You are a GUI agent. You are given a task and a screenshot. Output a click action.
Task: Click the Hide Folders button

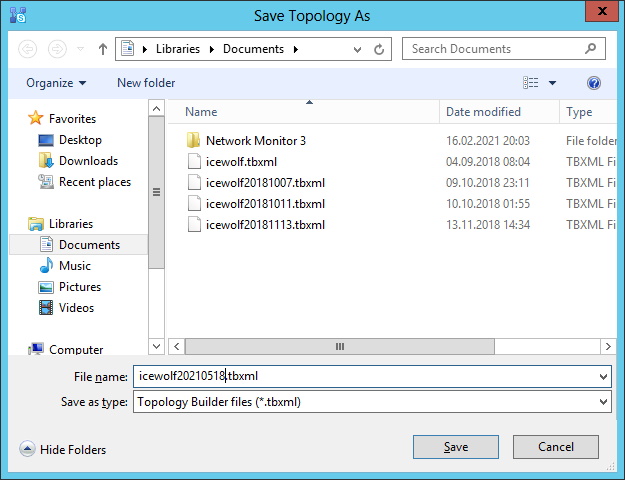63,449
